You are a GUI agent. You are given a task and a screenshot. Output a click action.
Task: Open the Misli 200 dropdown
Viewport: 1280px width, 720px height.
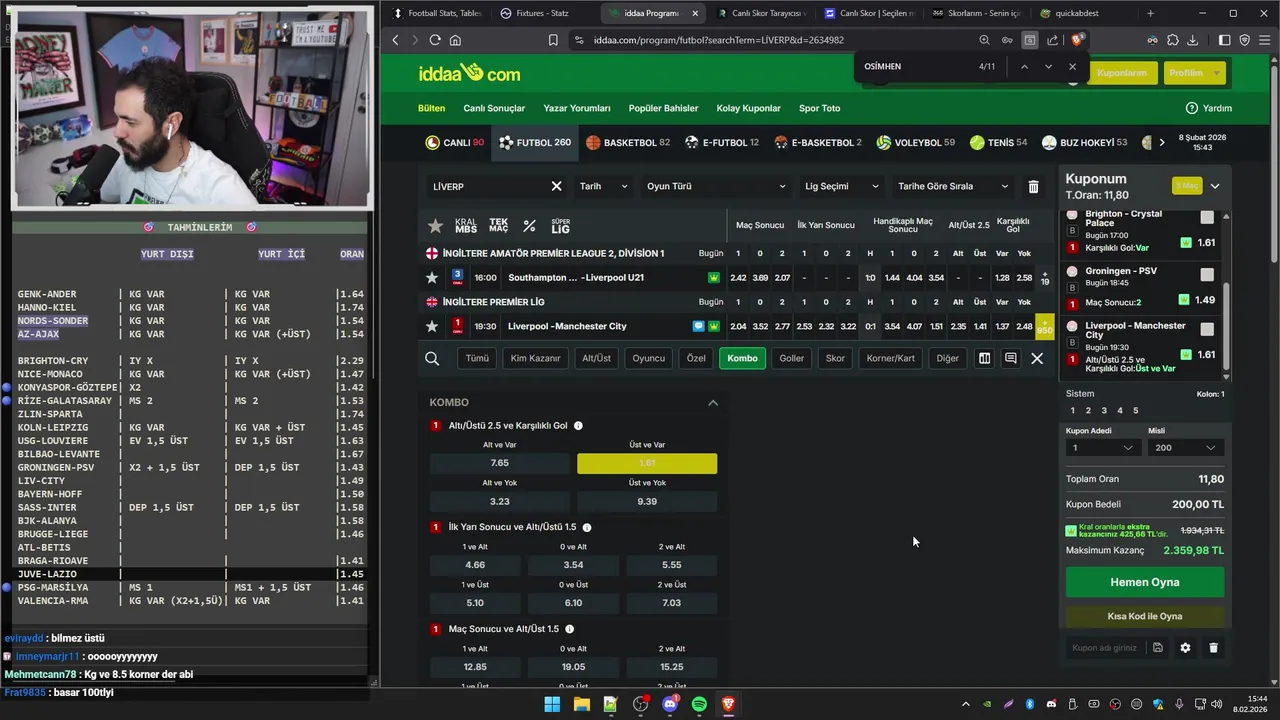click(x=1185, y=448)
